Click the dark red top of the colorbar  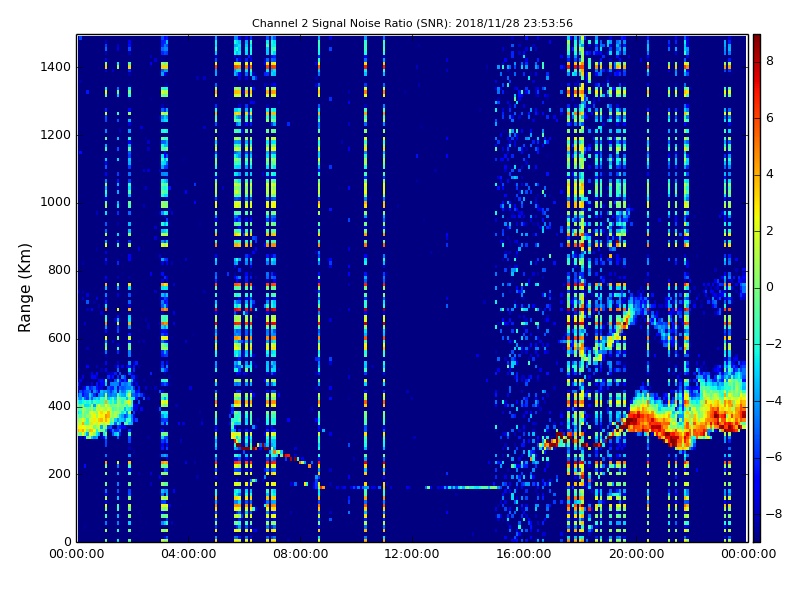pos(757,42)
